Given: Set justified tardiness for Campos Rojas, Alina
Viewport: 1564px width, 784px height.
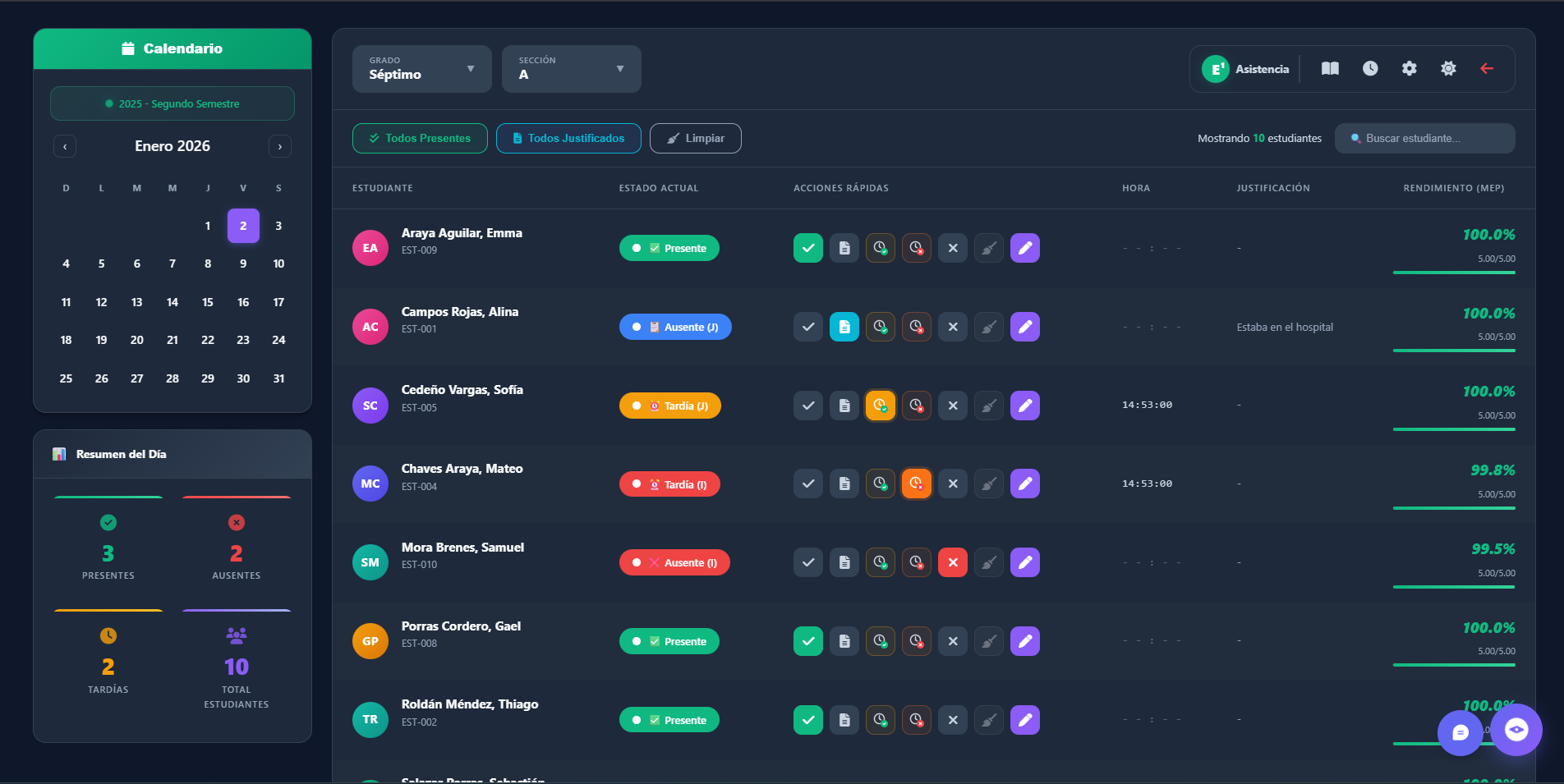Looking at the screenshot, I should [880, 326].
